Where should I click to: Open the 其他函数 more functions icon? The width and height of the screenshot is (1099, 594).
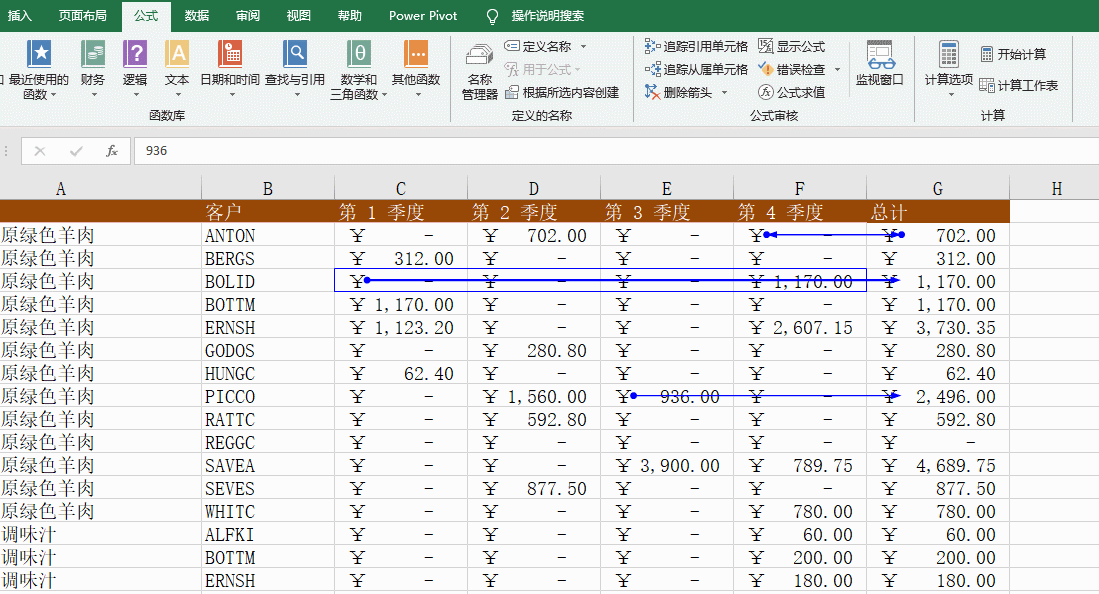[x=416, y=69]
